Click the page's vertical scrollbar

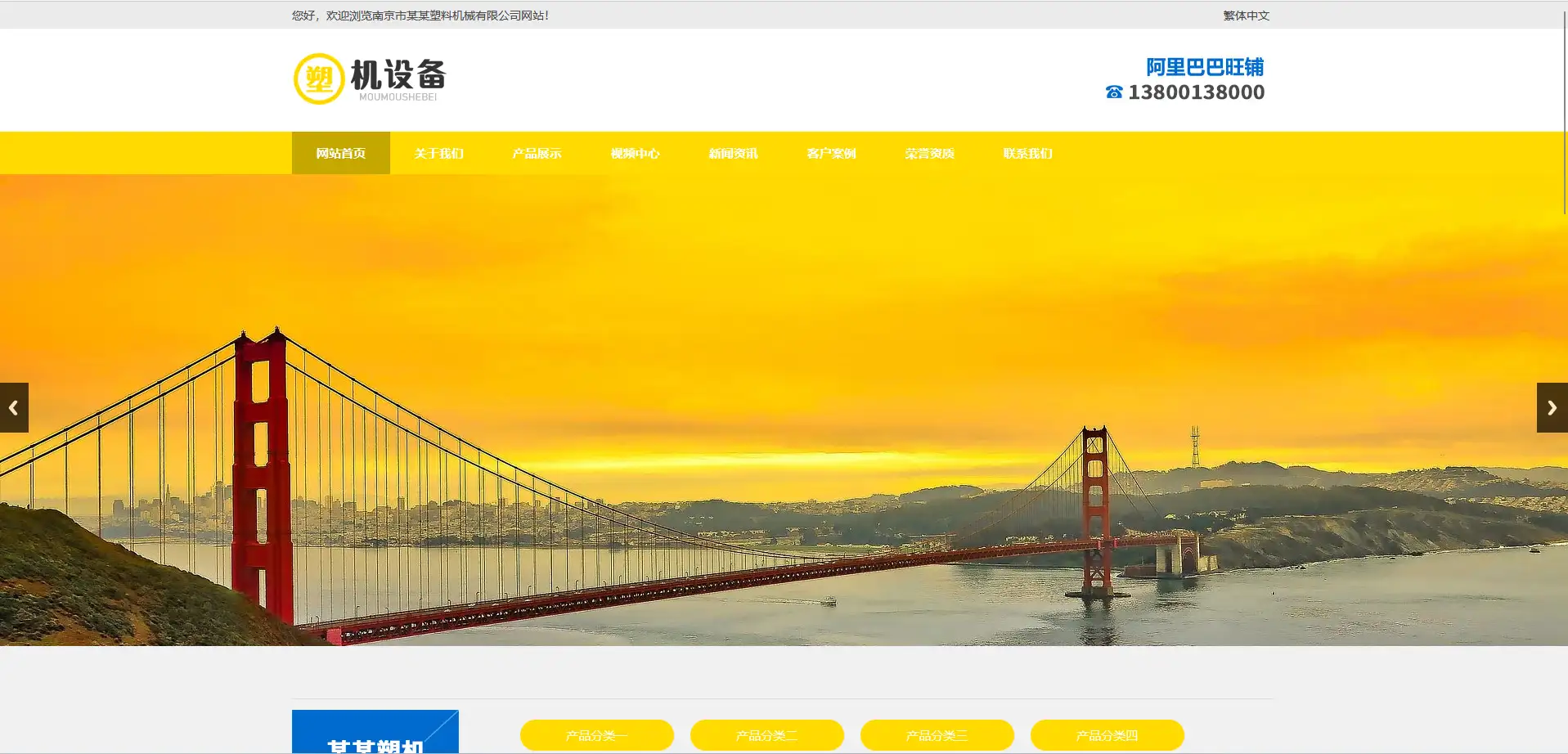(x=1563, y=106)
